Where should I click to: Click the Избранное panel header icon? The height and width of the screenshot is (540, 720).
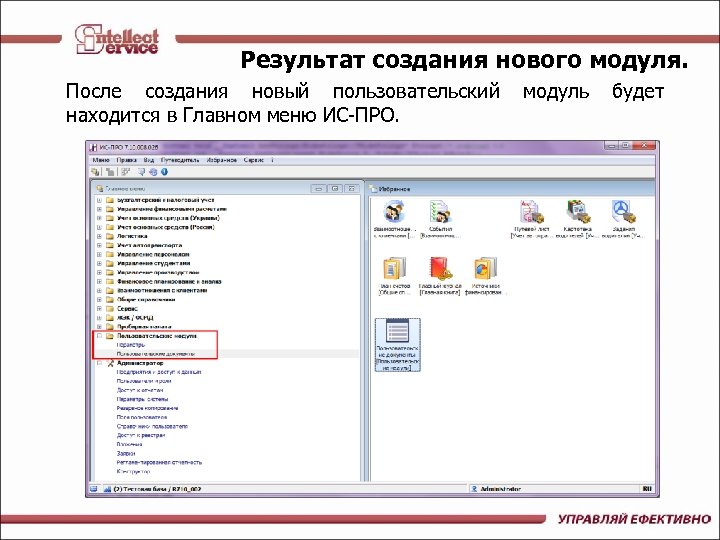[x=373, y=189]
